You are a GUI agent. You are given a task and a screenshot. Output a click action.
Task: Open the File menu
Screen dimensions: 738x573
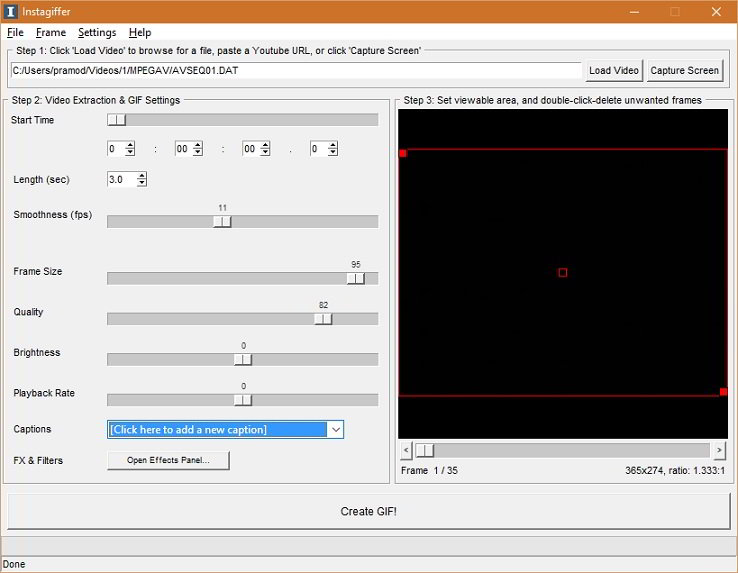(15, 32)
